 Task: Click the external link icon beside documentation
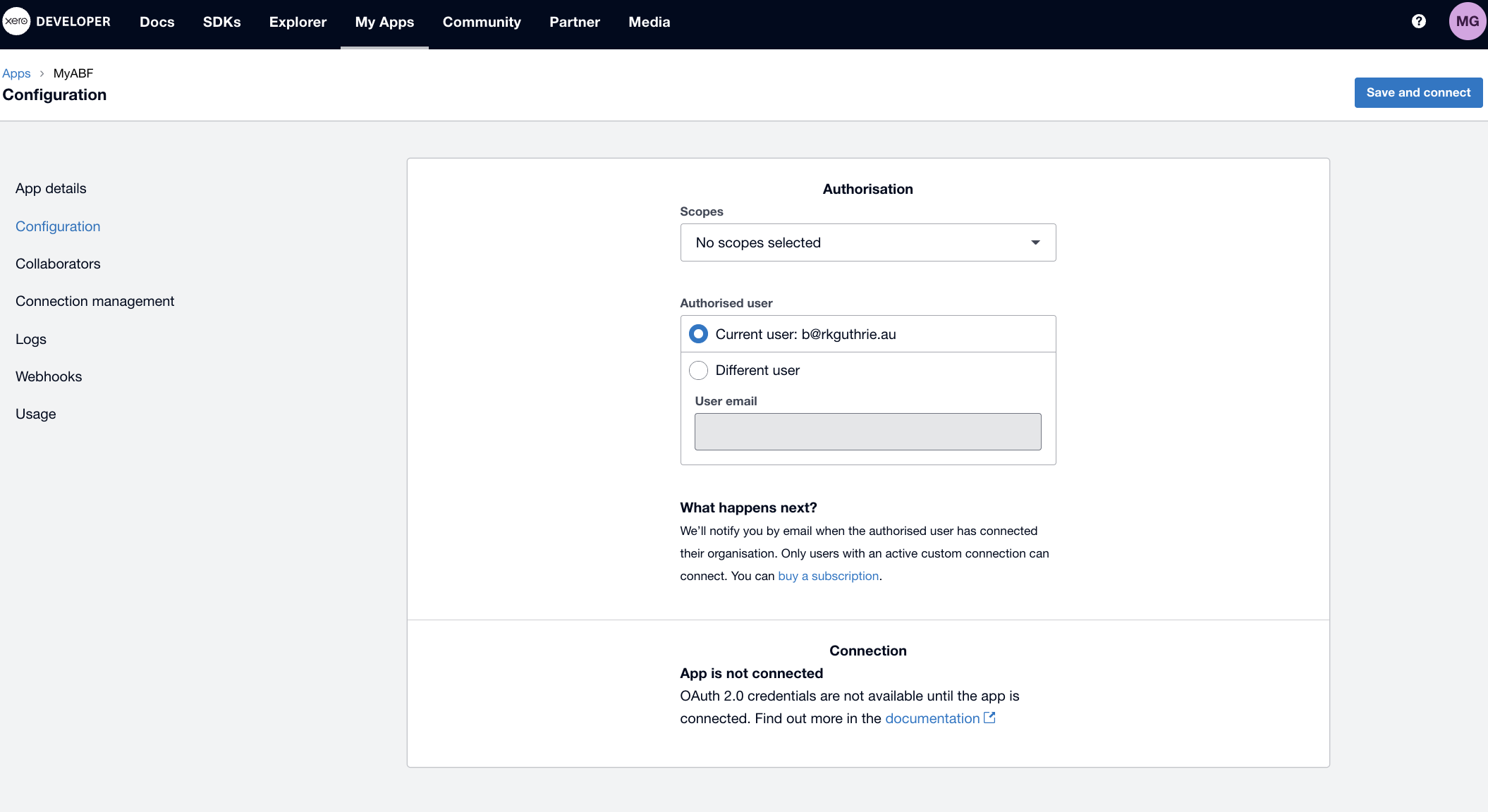click(989, 718)
